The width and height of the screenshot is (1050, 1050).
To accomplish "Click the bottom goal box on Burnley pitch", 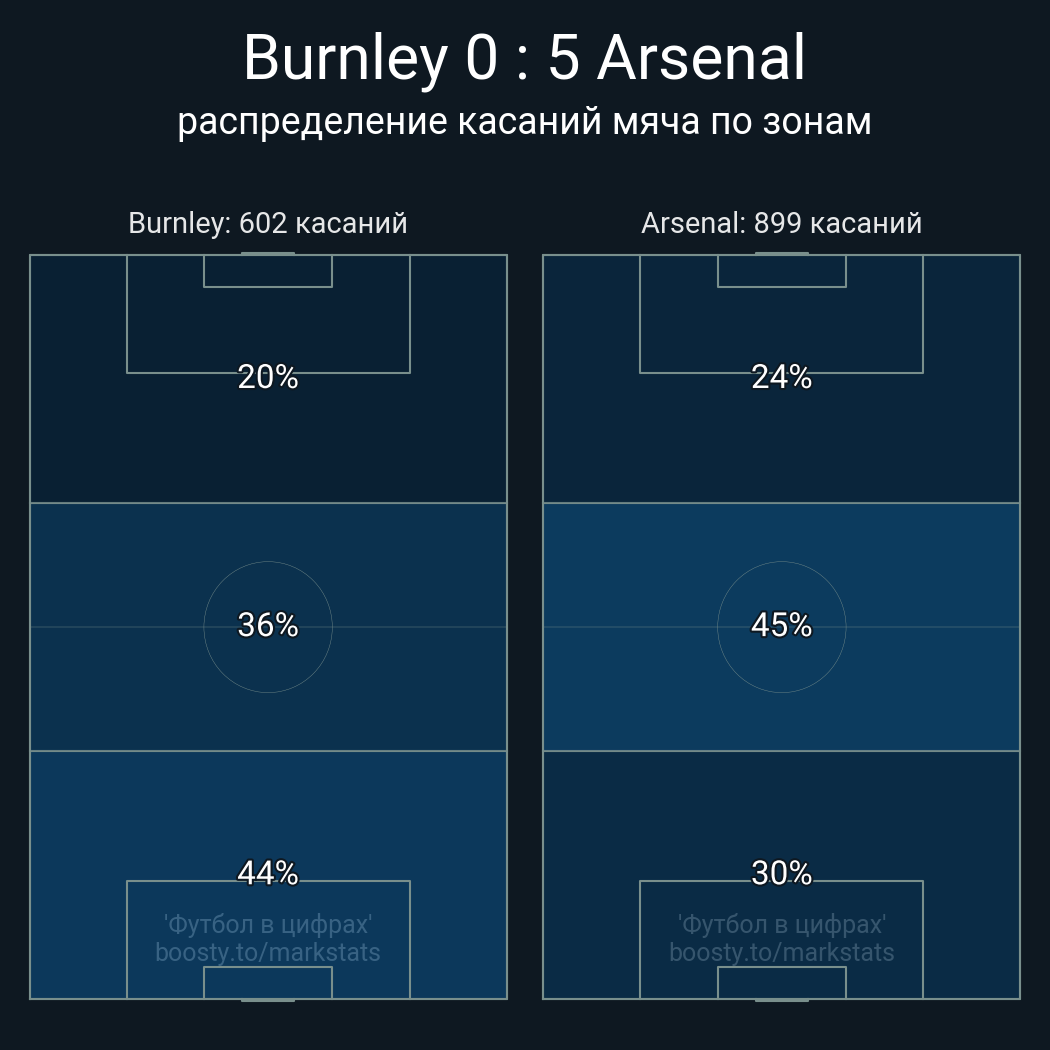I will click(x=268, y=983).
